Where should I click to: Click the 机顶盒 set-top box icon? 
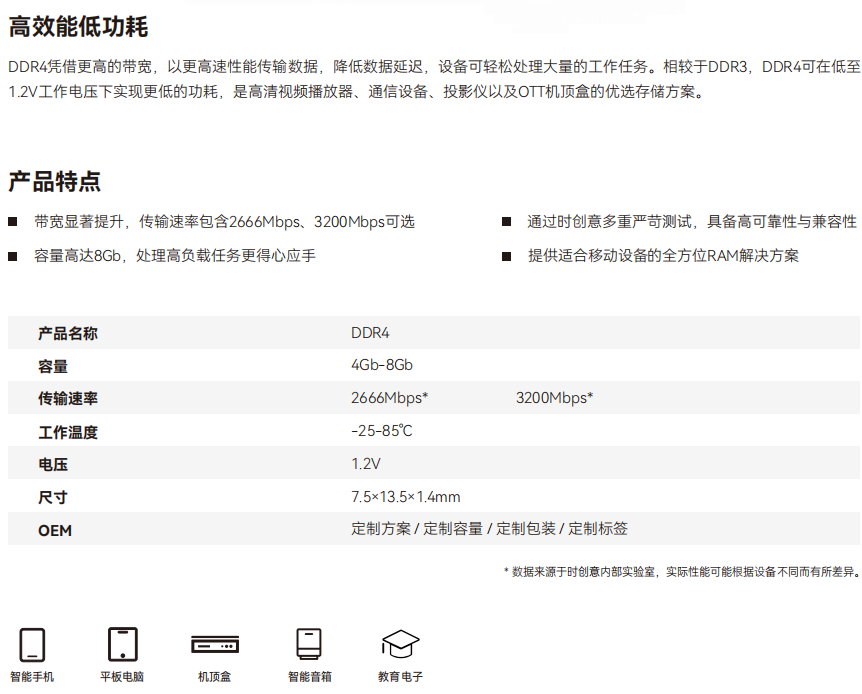pos(213,646)
